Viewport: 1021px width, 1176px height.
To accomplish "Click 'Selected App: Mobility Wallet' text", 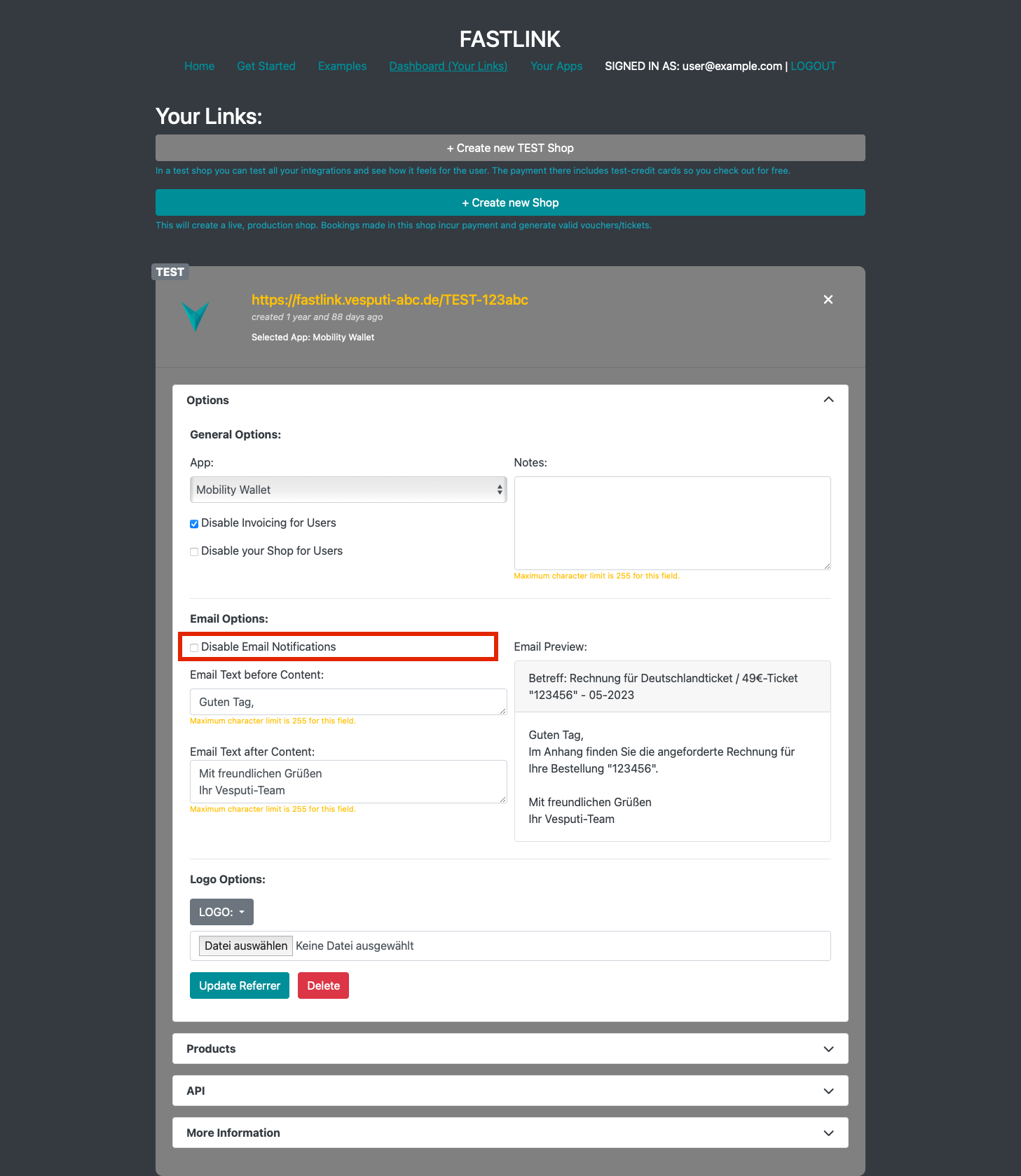I will pyautogui.click(x=313, y=337).
